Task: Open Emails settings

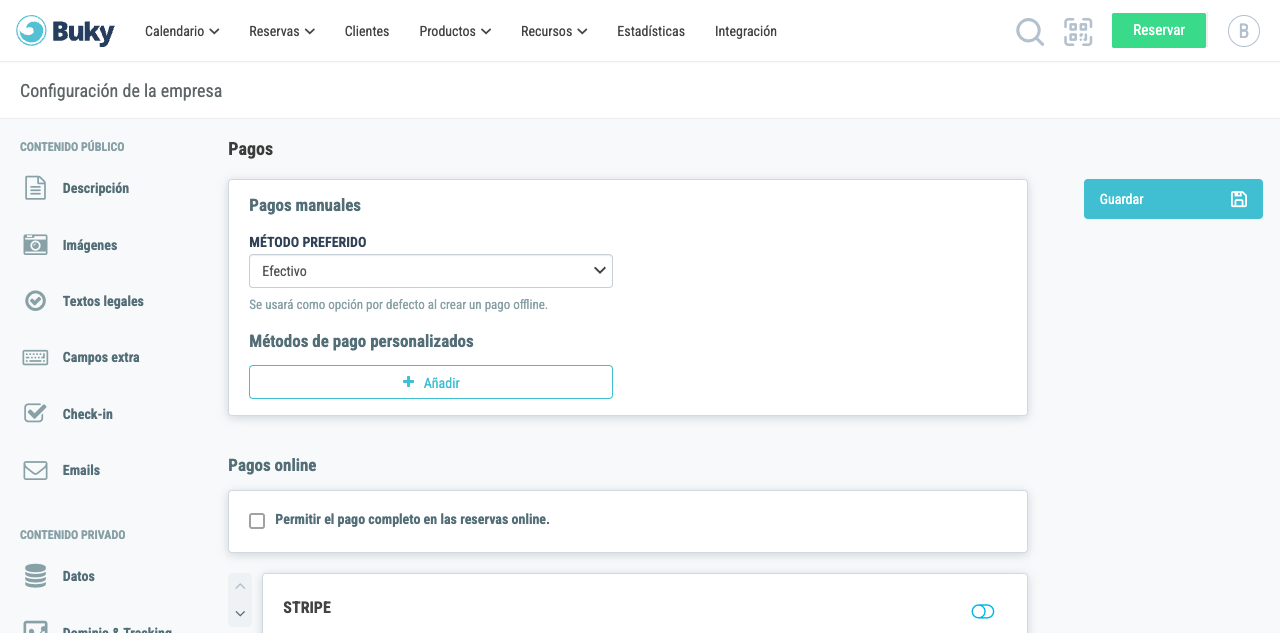Action: [81, 470]
